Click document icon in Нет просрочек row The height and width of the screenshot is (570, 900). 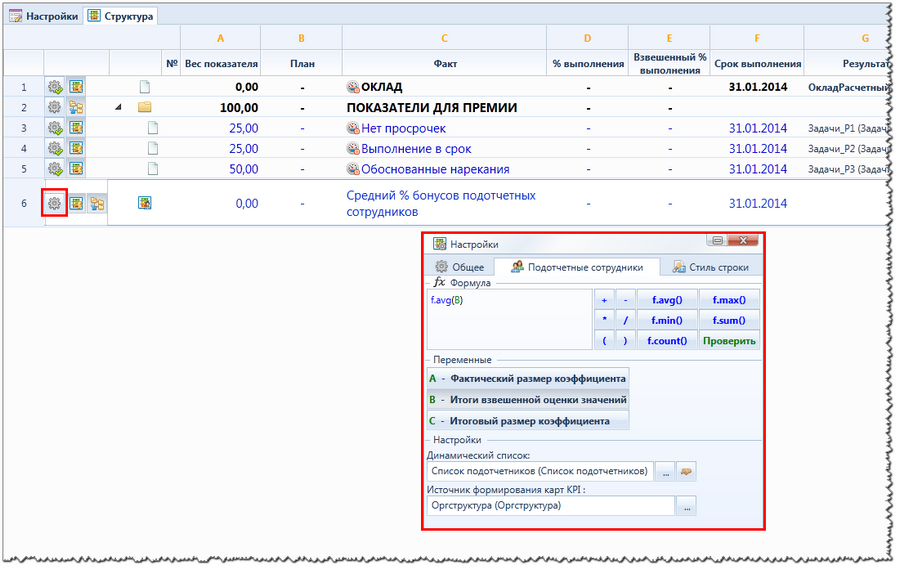(x=153, y=128)
